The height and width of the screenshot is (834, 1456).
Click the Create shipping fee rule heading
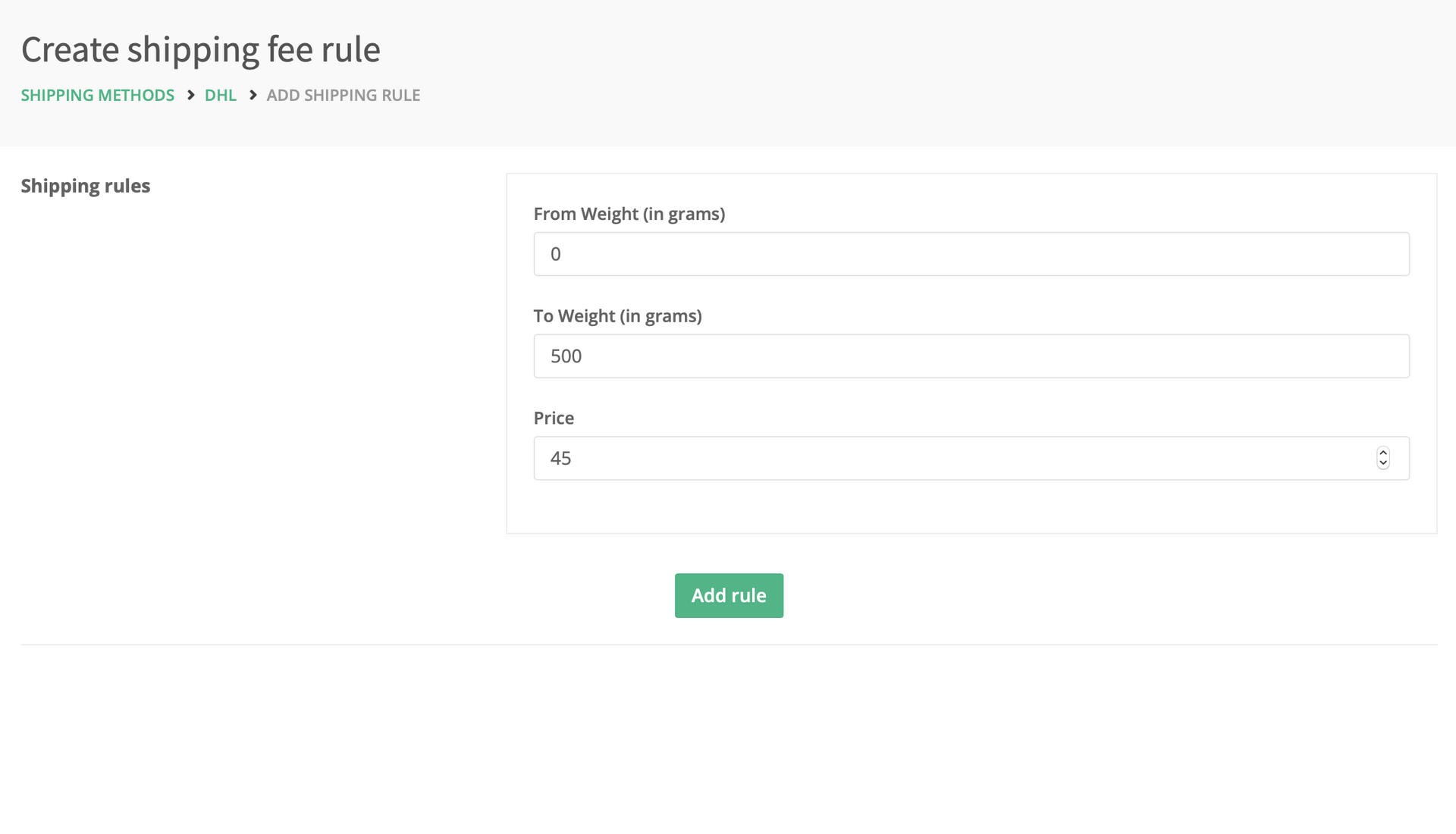click(201, 50)
